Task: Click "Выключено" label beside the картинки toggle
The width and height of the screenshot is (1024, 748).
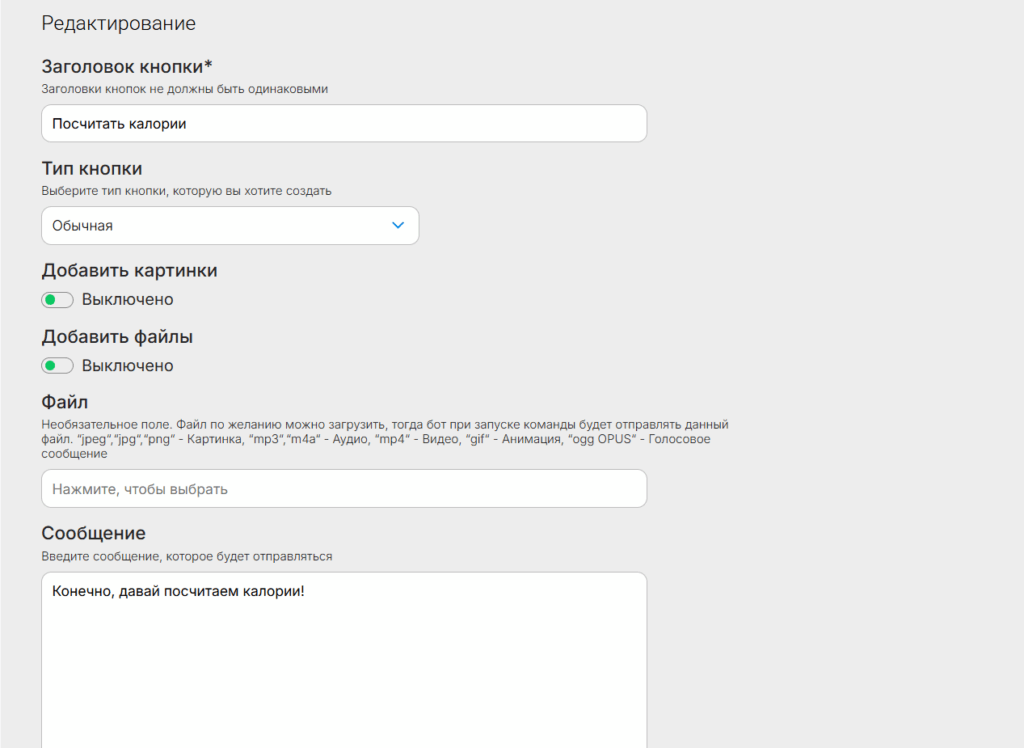Action: (x=127, y=300)
